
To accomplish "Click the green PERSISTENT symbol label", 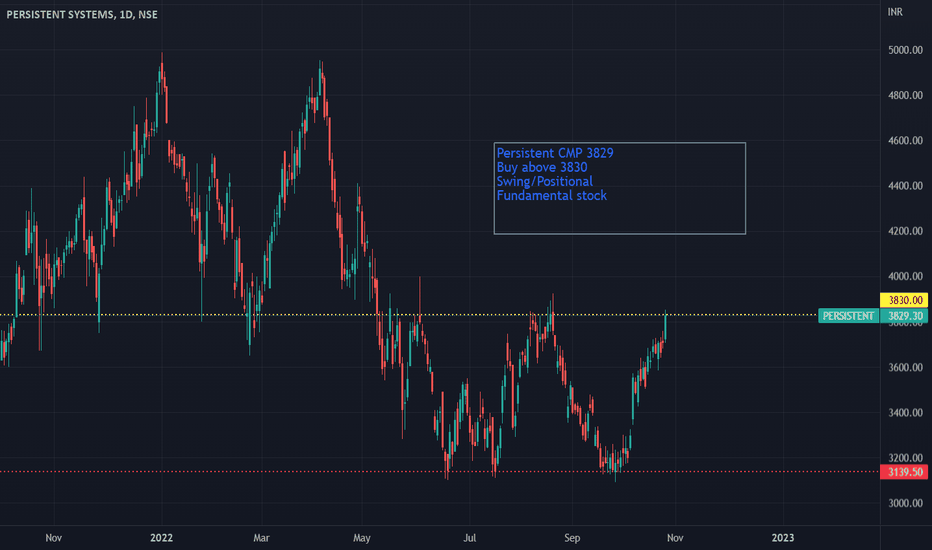I will 848,316.
